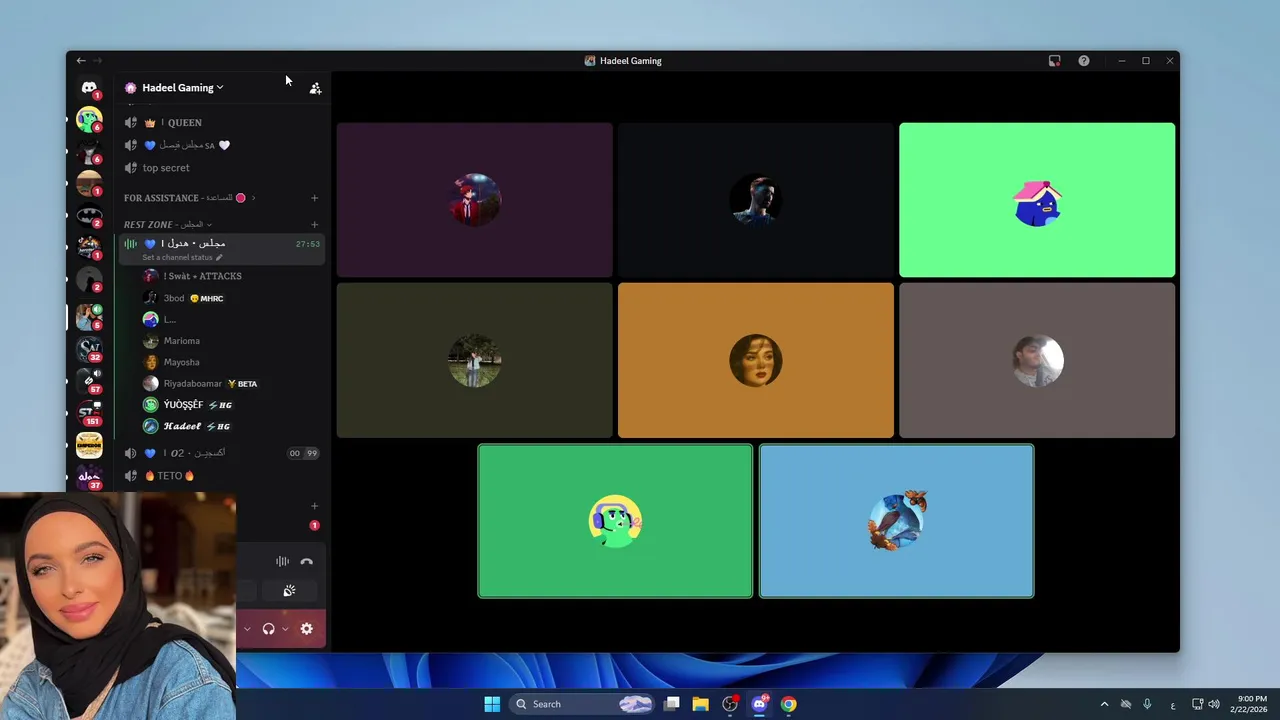The width and height of the screenshot is (1280, 720).
Task: Open the Batman logo server
Action: coord(89,215)
